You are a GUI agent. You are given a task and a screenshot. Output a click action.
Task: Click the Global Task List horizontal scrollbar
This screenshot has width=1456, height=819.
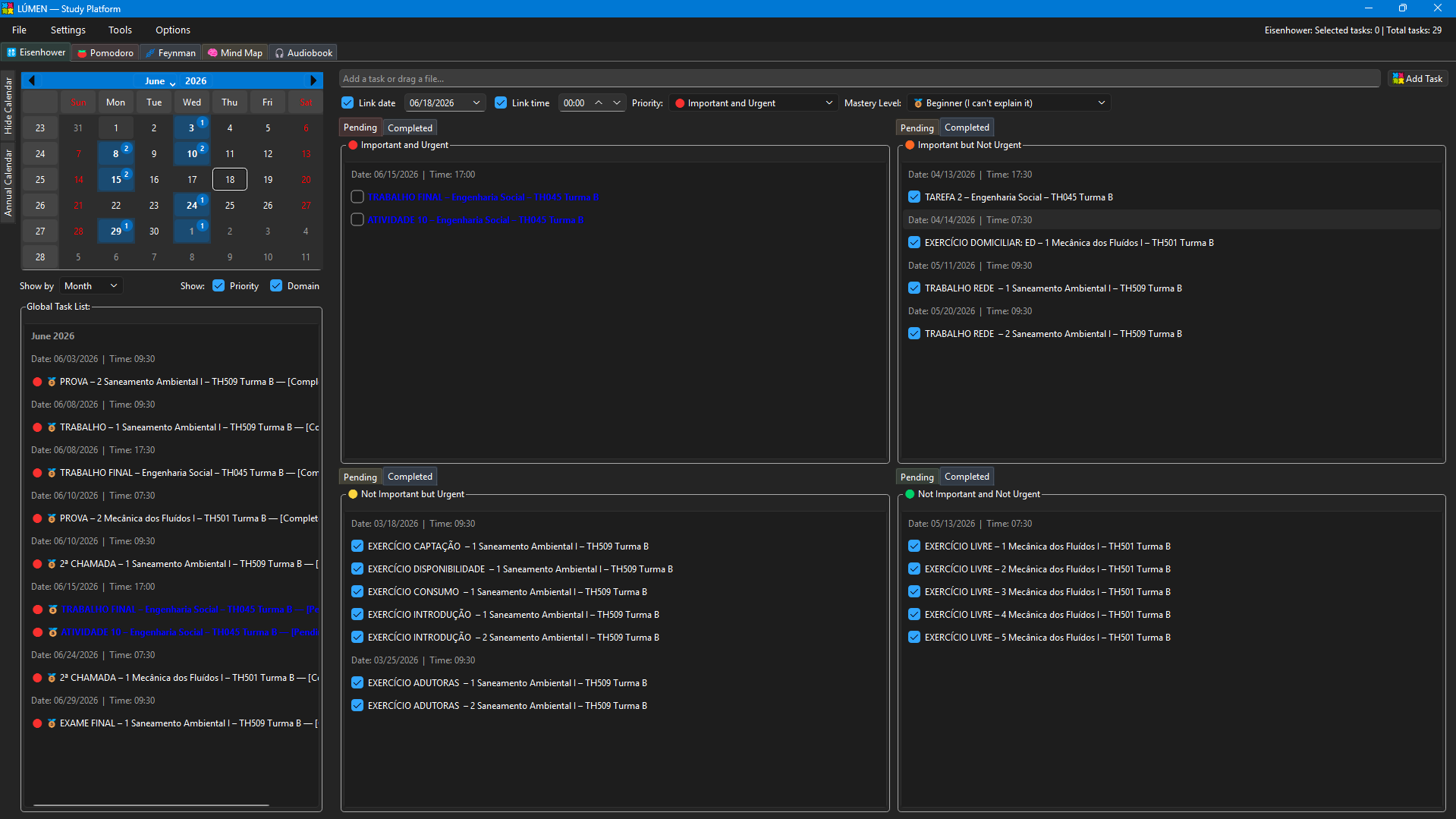click(151, 805)
